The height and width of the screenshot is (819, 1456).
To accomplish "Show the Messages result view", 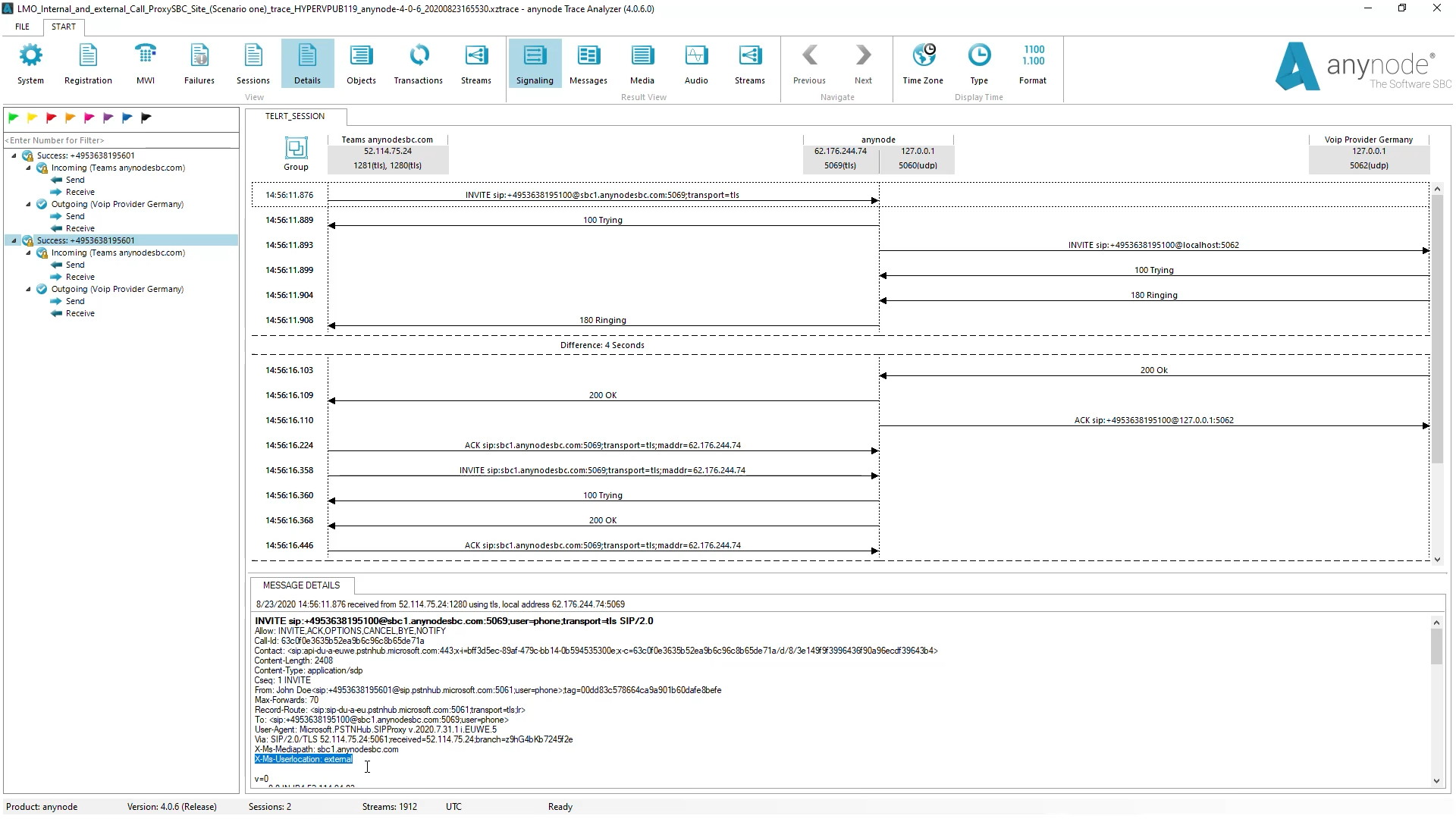I will (x=588, y=64).
